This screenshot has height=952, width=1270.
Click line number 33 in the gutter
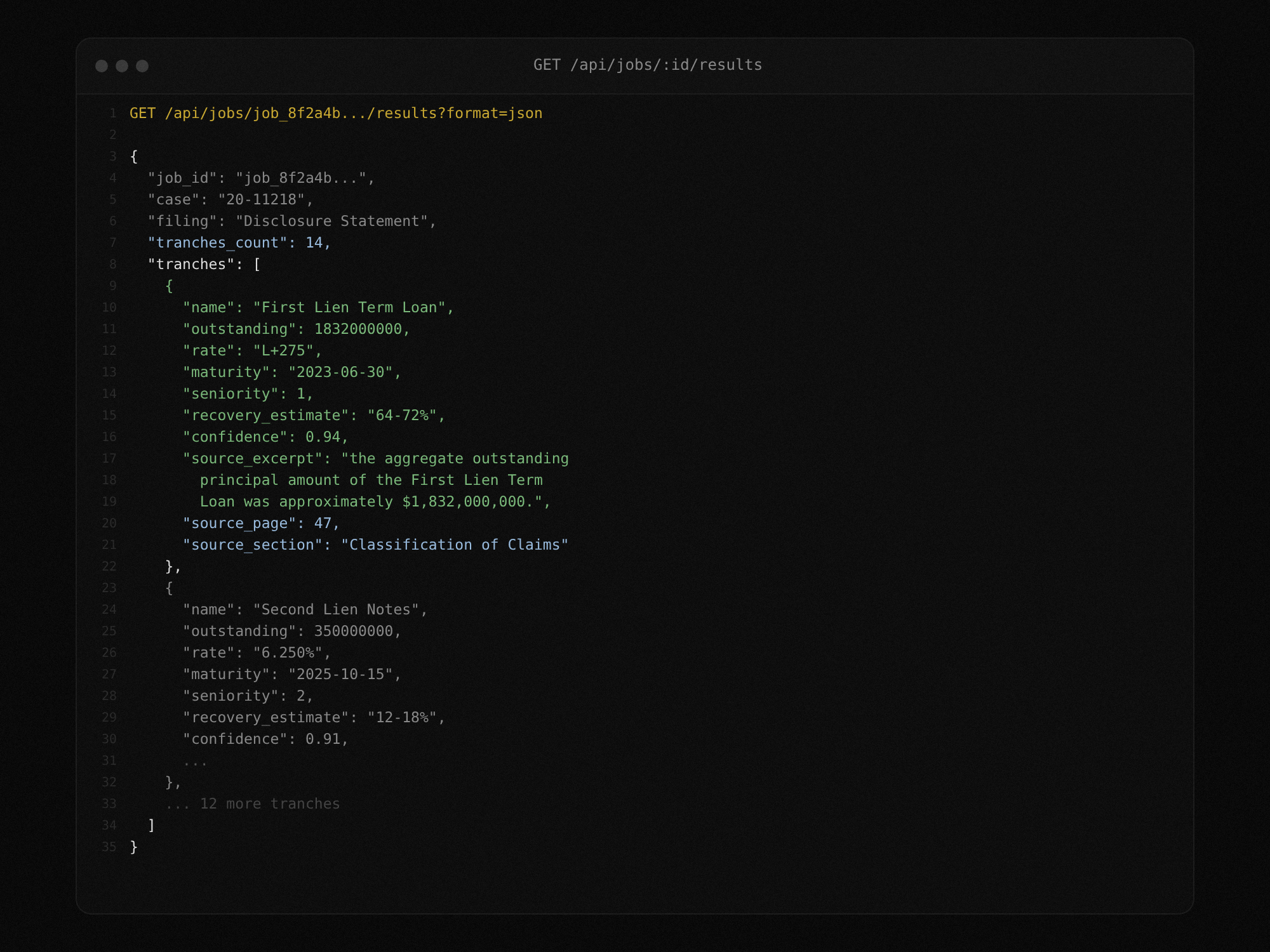point(109,803)
